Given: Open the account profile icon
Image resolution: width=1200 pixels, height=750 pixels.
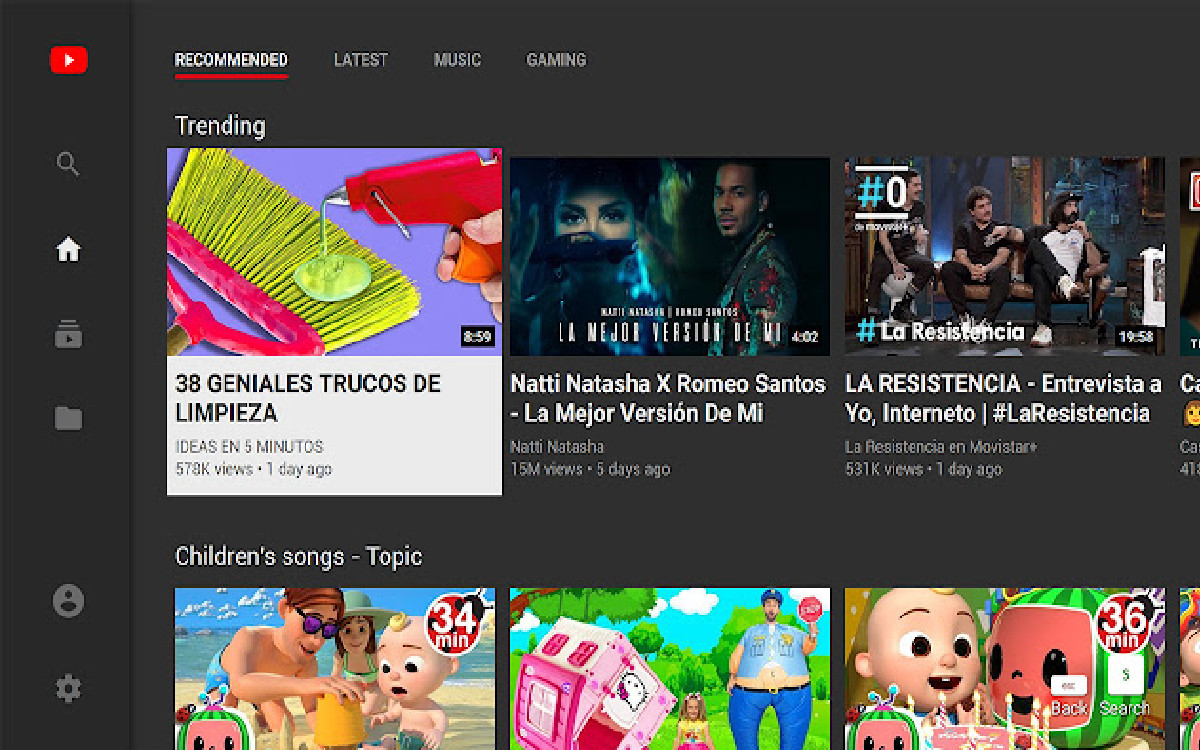Looking at the screenshot, I should [x=67, y=601].
